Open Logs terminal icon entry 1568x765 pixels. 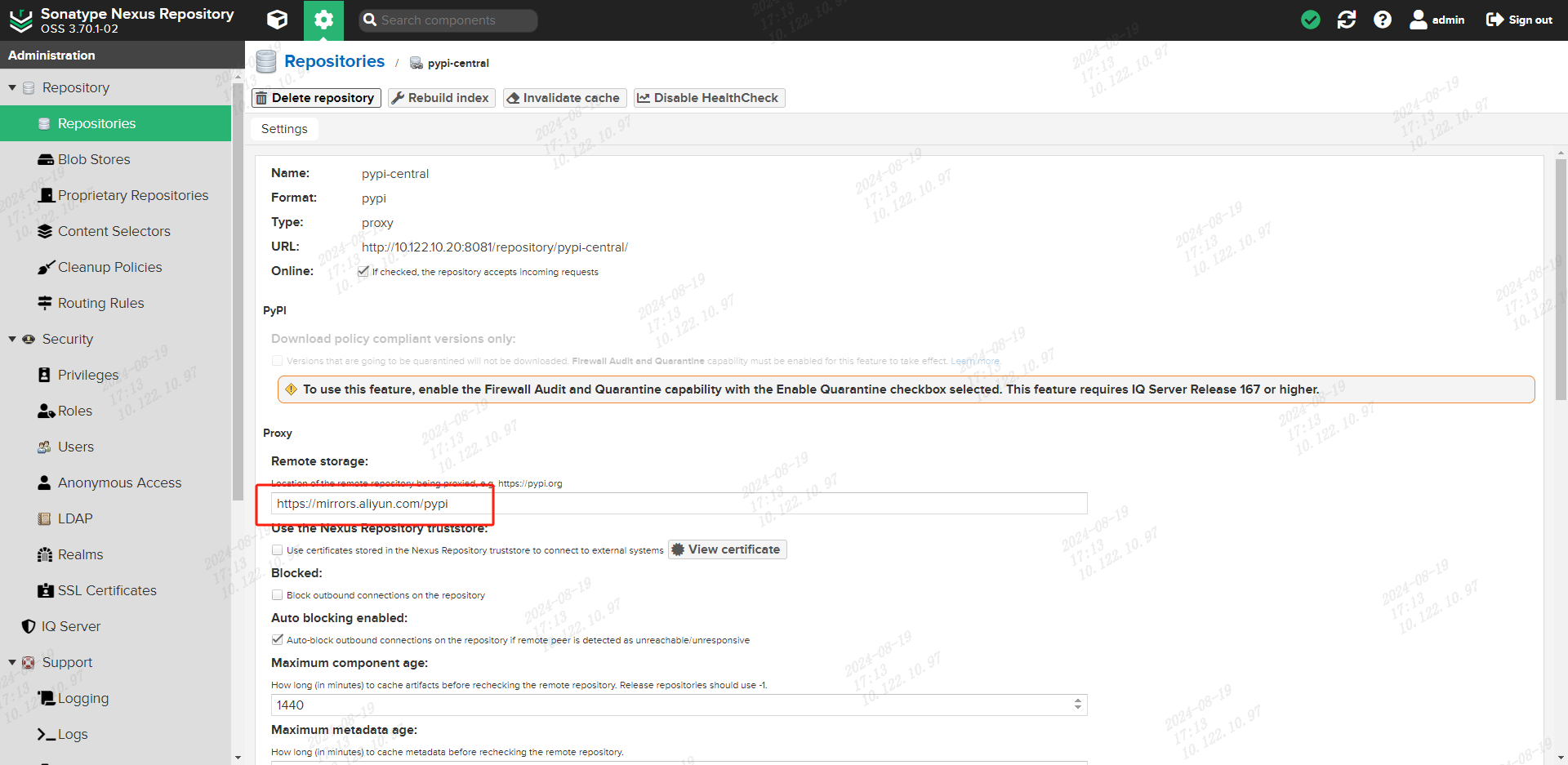point(46,734)
